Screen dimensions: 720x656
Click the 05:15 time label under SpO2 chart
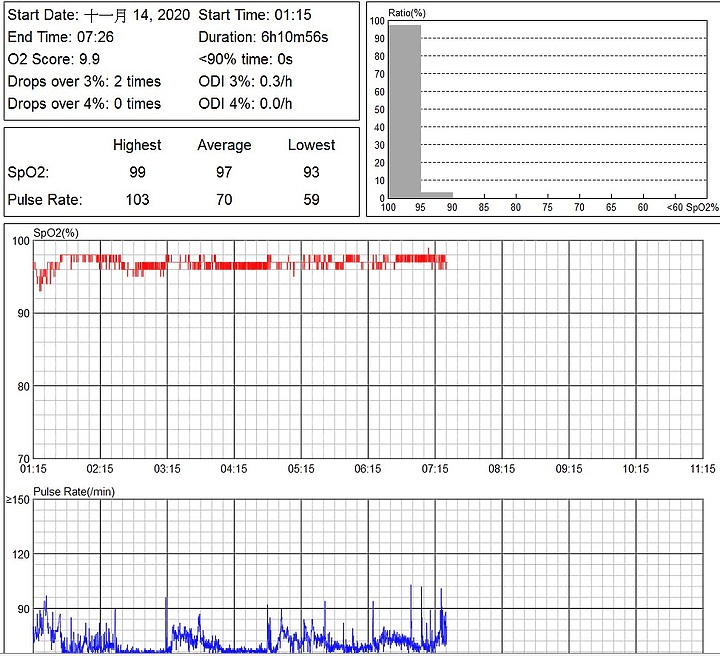(301, 469)
